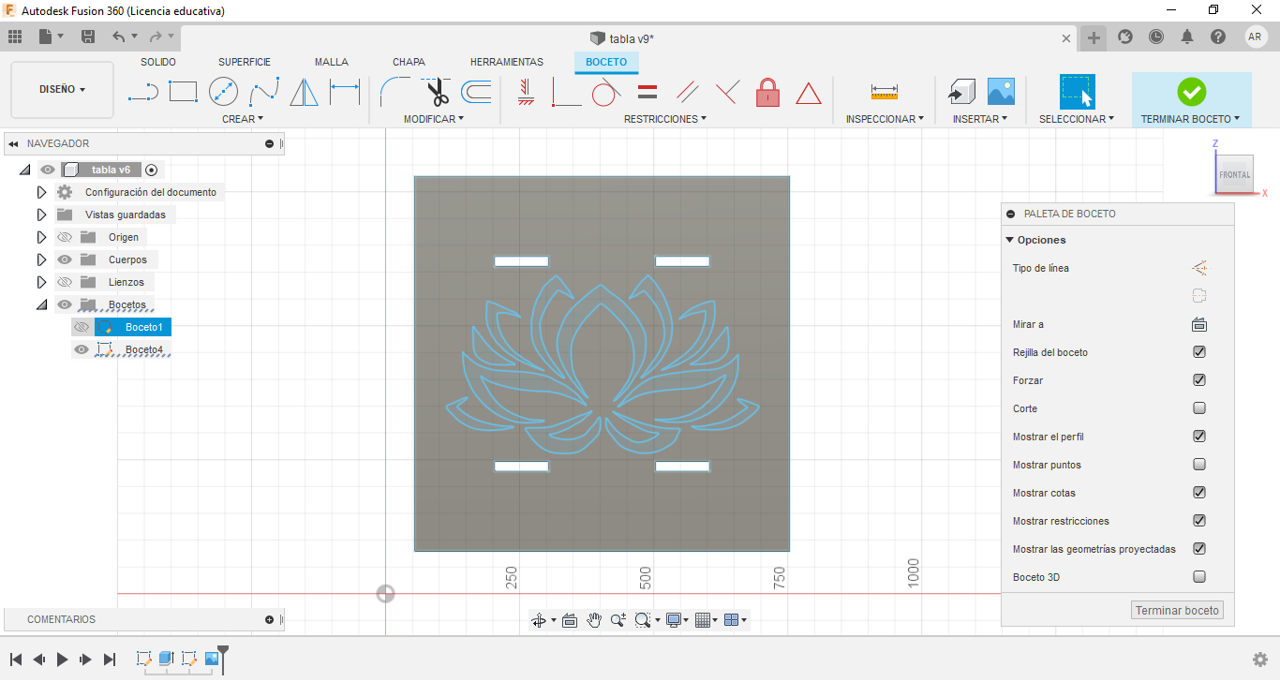This screenshot has height=680, width=1280.
Task: Toggle the Forzar checkbox
Action: (1199, 380)
